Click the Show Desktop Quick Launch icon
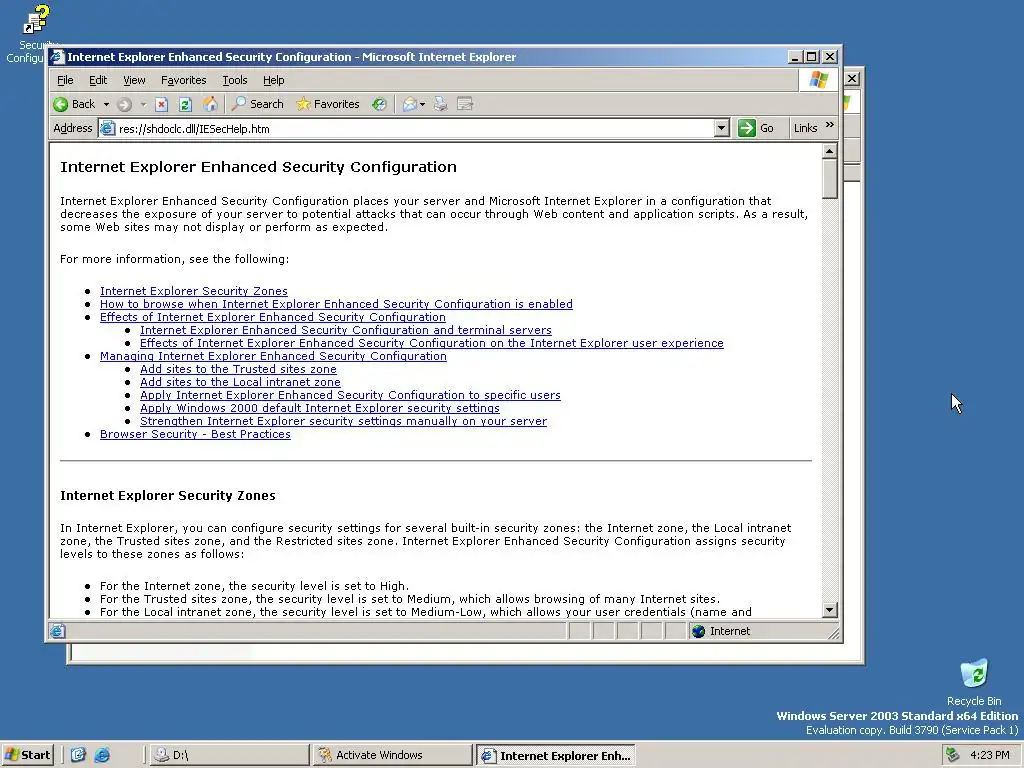This screenshot has height=768, width=1024. (78, 755)
